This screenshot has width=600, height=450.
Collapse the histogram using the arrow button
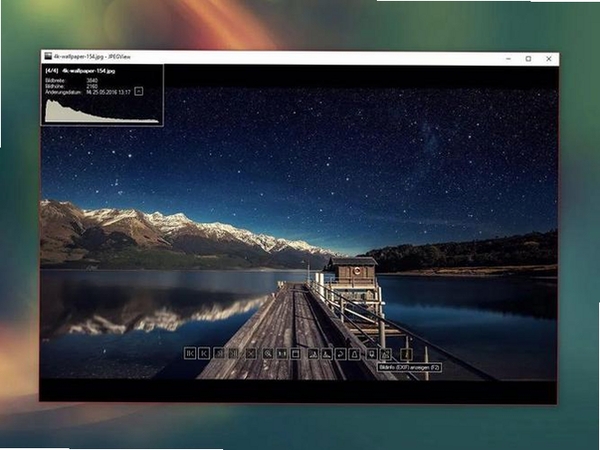(139, 91)
